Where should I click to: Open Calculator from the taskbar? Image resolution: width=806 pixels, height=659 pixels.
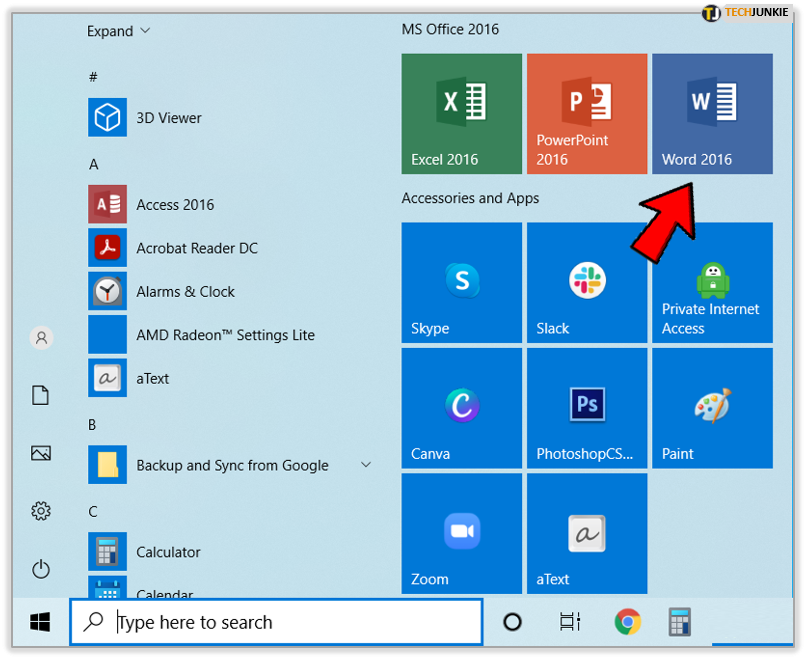click(x=680, y=622)
